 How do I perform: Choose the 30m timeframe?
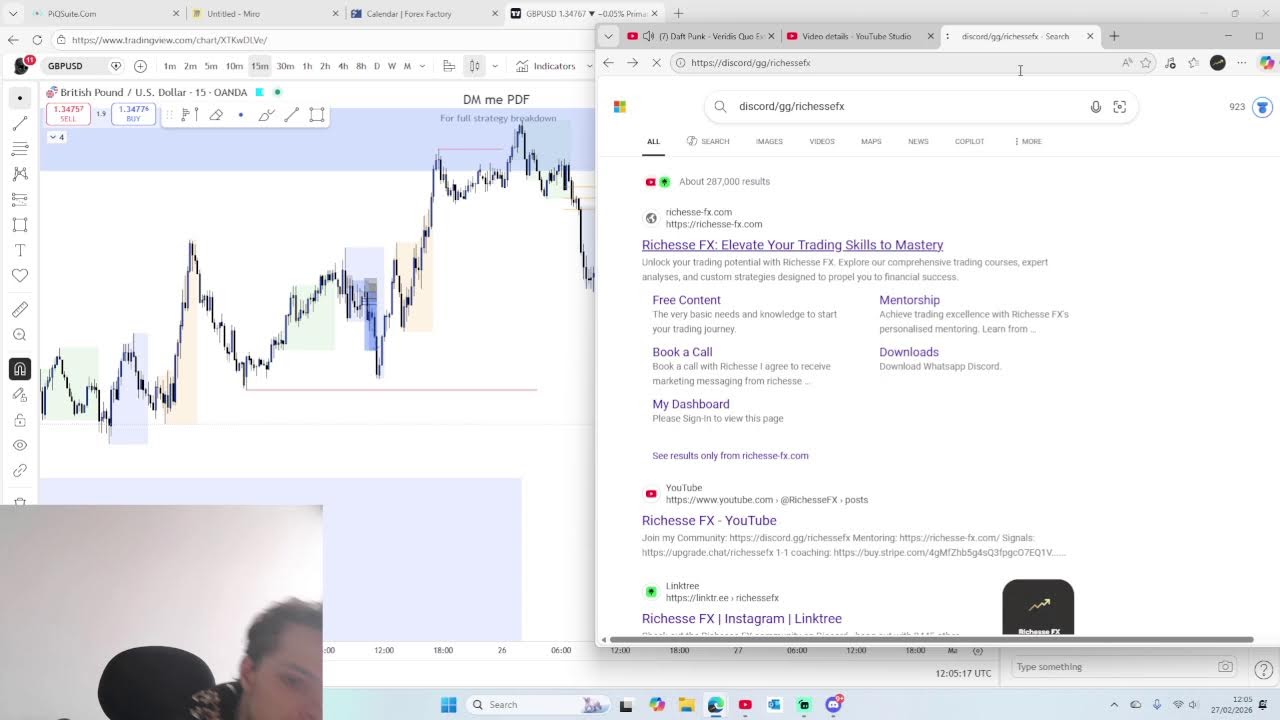tap(285, 66)
